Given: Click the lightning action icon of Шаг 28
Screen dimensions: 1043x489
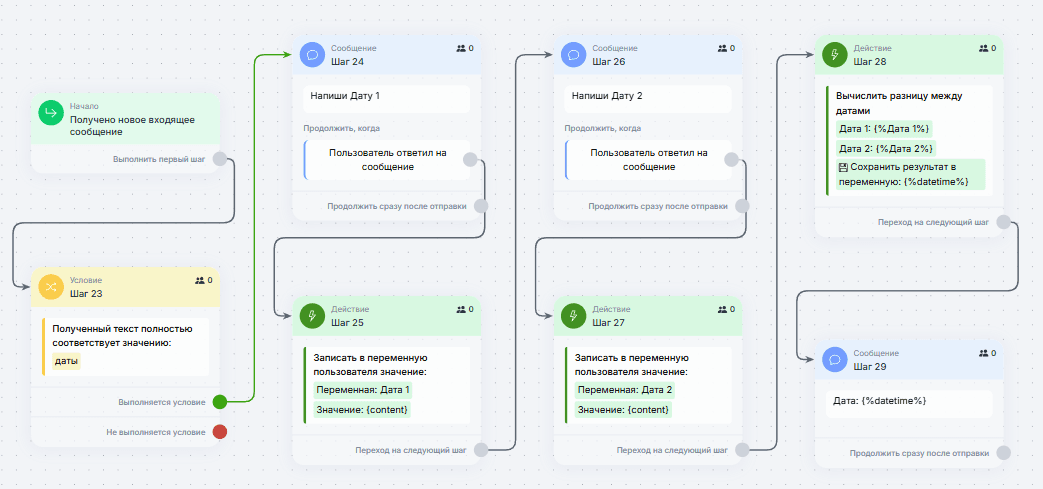Looking at the screenshot, I should tap(834, 55).
